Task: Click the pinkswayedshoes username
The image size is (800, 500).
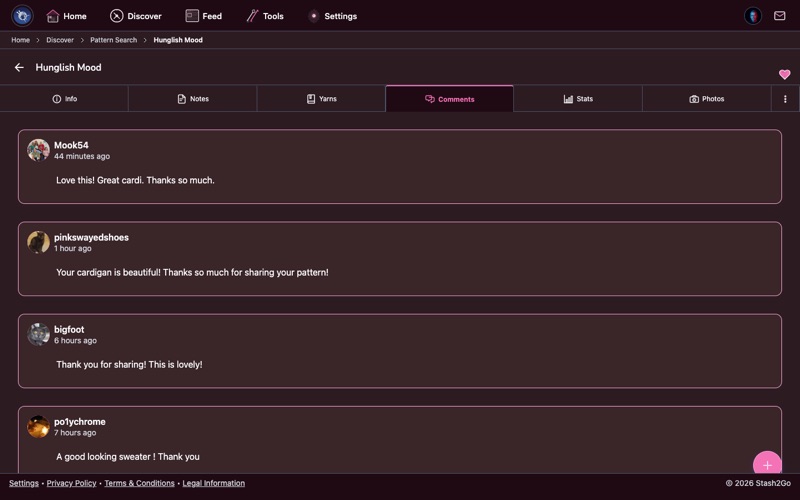Action: [x=91, y=237]
